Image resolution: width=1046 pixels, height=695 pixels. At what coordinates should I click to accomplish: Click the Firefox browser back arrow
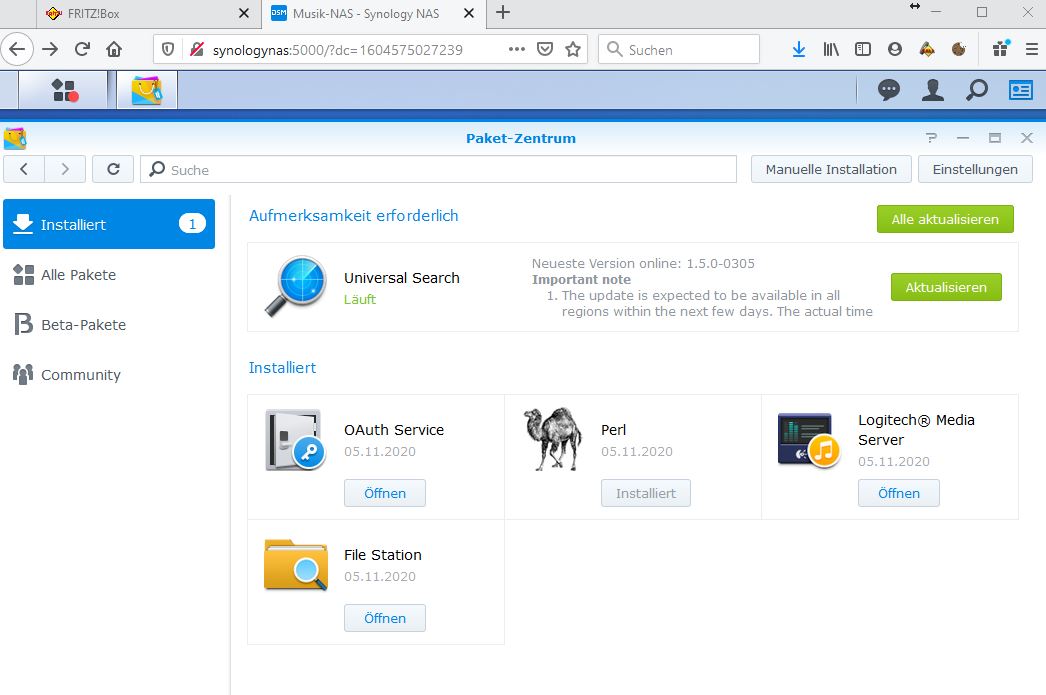(17, 49)
